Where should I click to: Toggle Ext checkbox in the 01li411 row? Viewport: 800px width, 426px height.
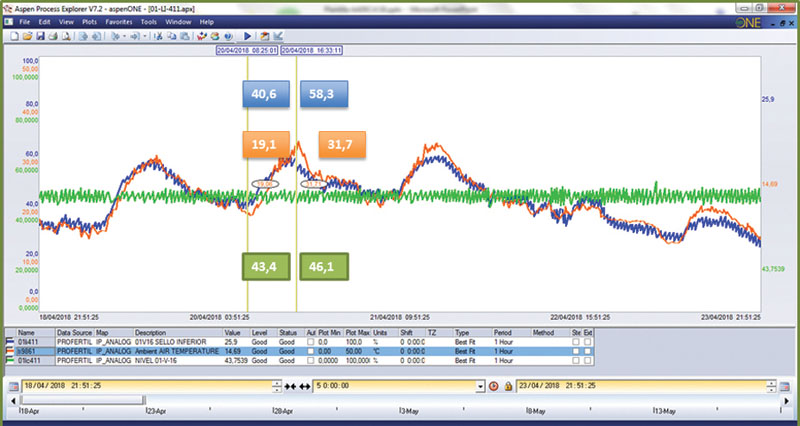(x=588, y=342)
